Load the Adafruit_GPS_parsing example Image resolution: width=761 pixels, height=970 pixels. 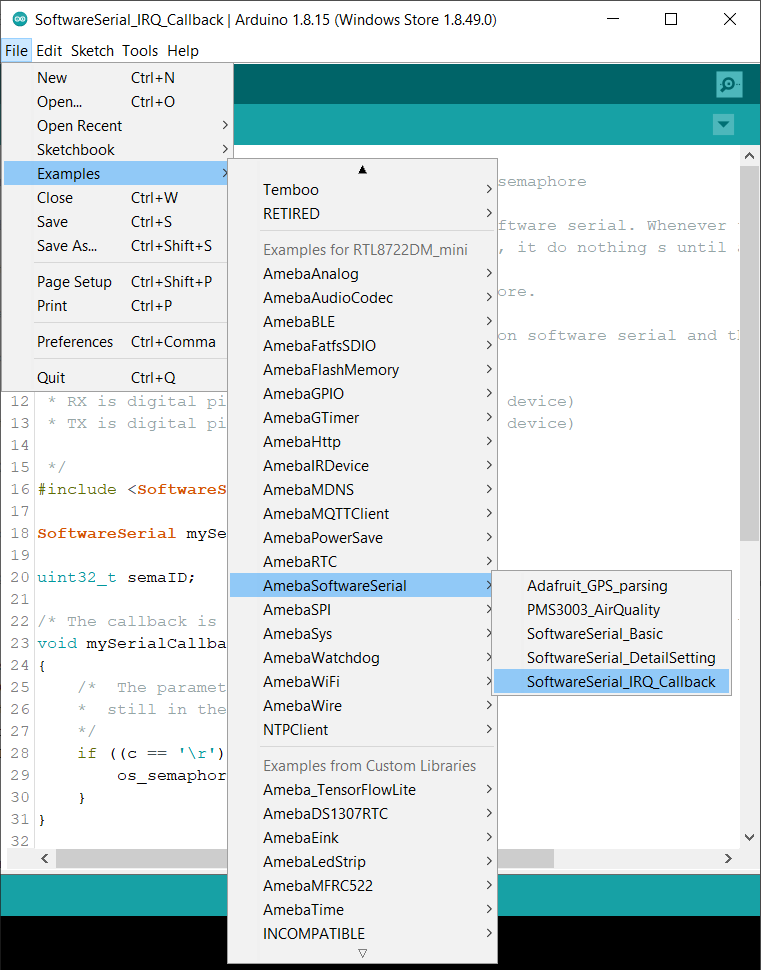[611, 586]
